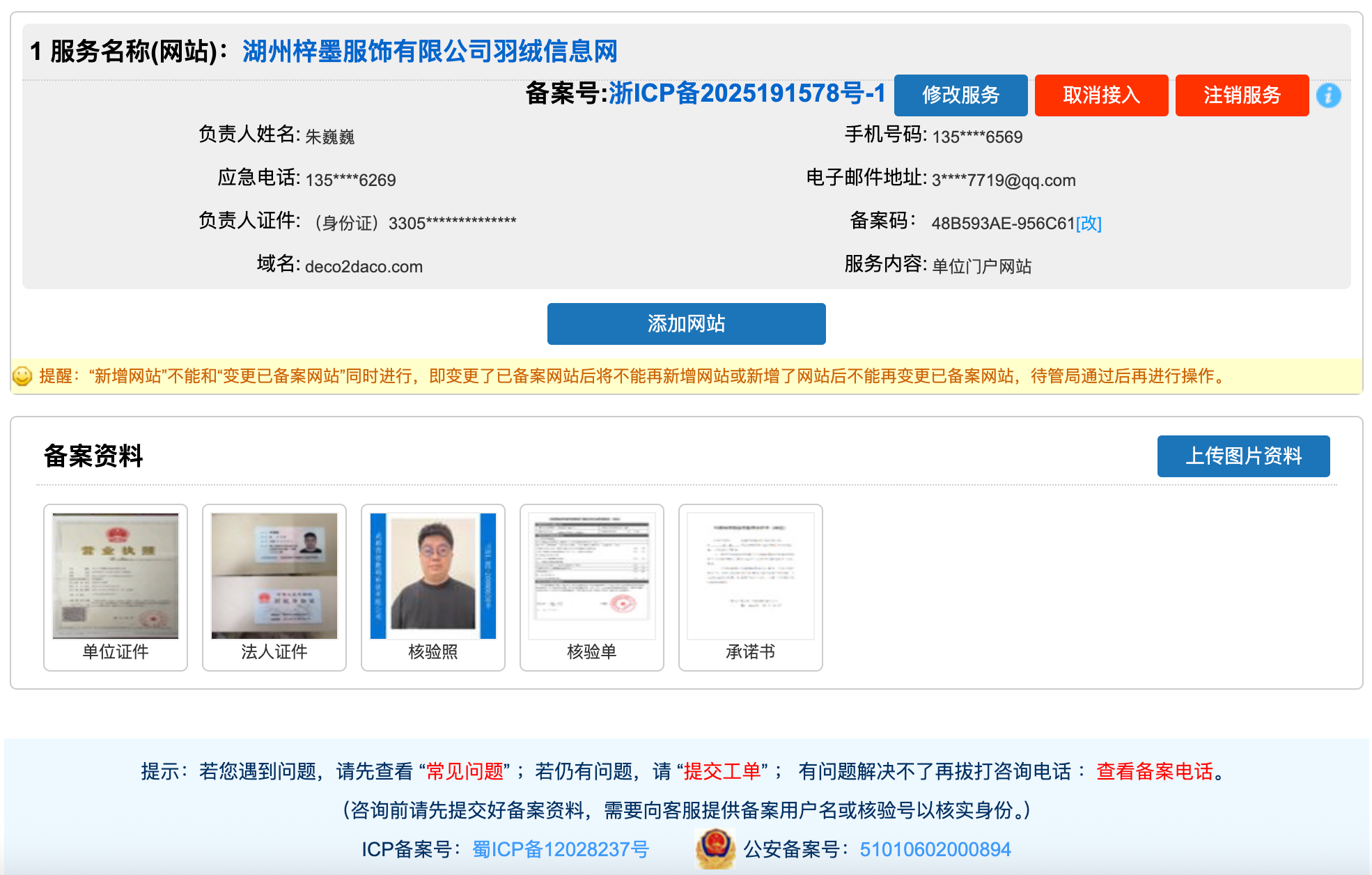Screen dimensions: 1372x875
Task: Click the police badge emblem icon
Action: (x=715, y=849)
